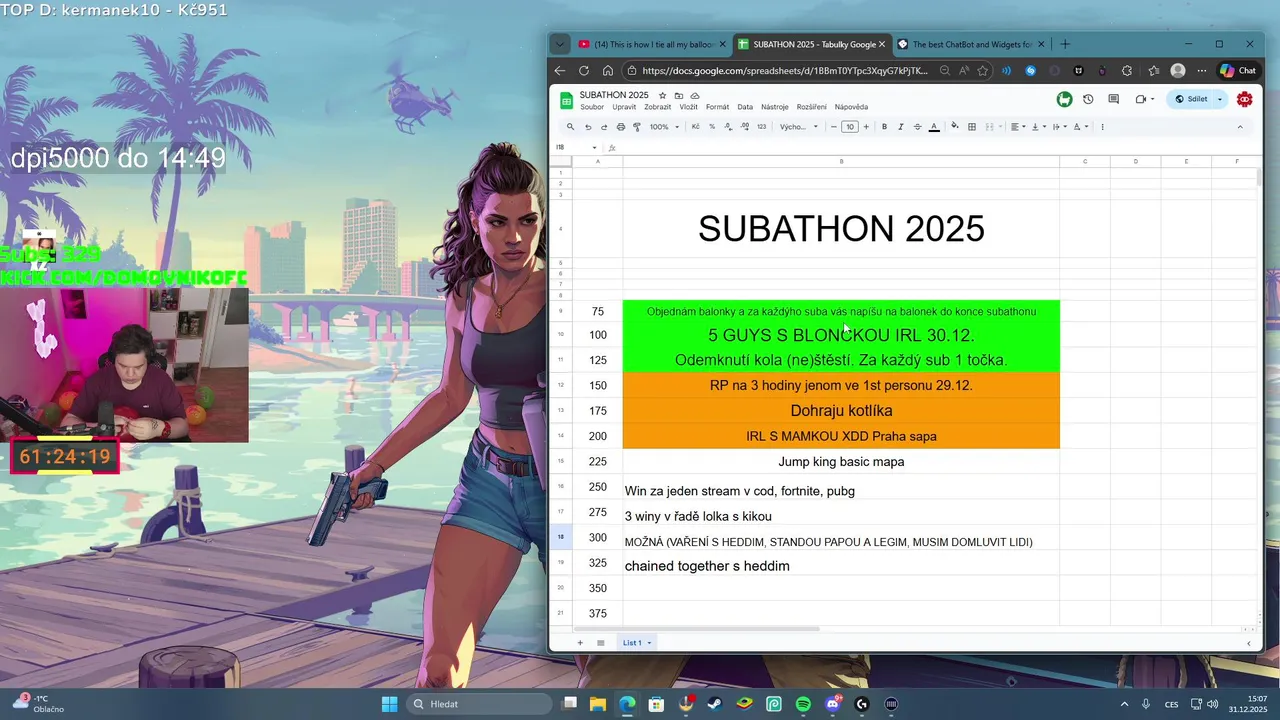Image resolution: width=1280 pixels, height=720 pixels.
Task: Open the Formát menu
Action: (717, 107)
